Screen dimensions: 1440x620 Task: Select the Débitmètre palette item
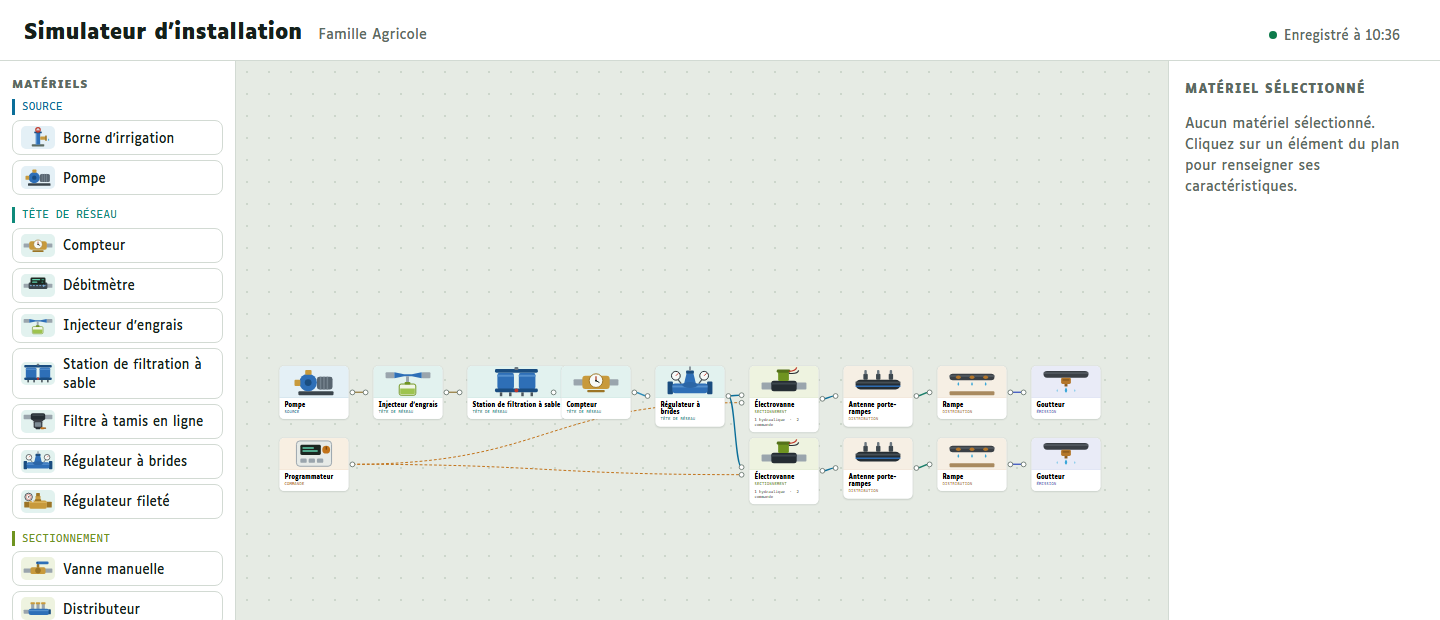117,285
